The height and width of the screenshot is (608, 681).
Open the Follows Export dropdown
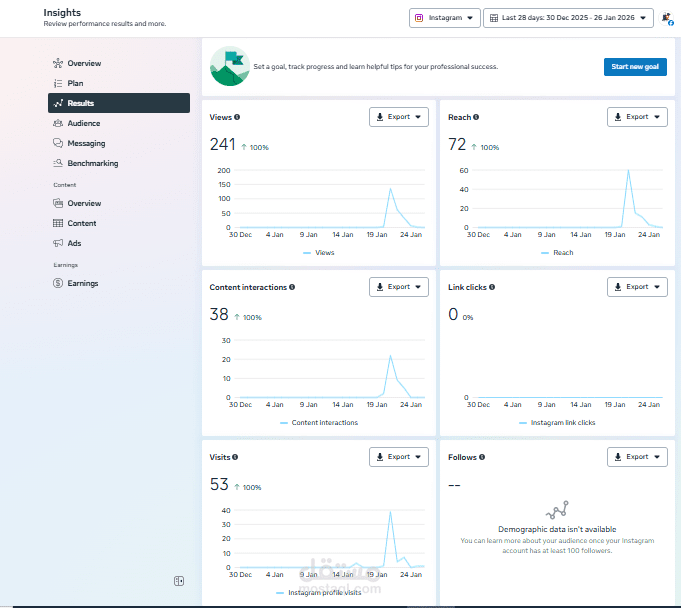coord(637,457)
